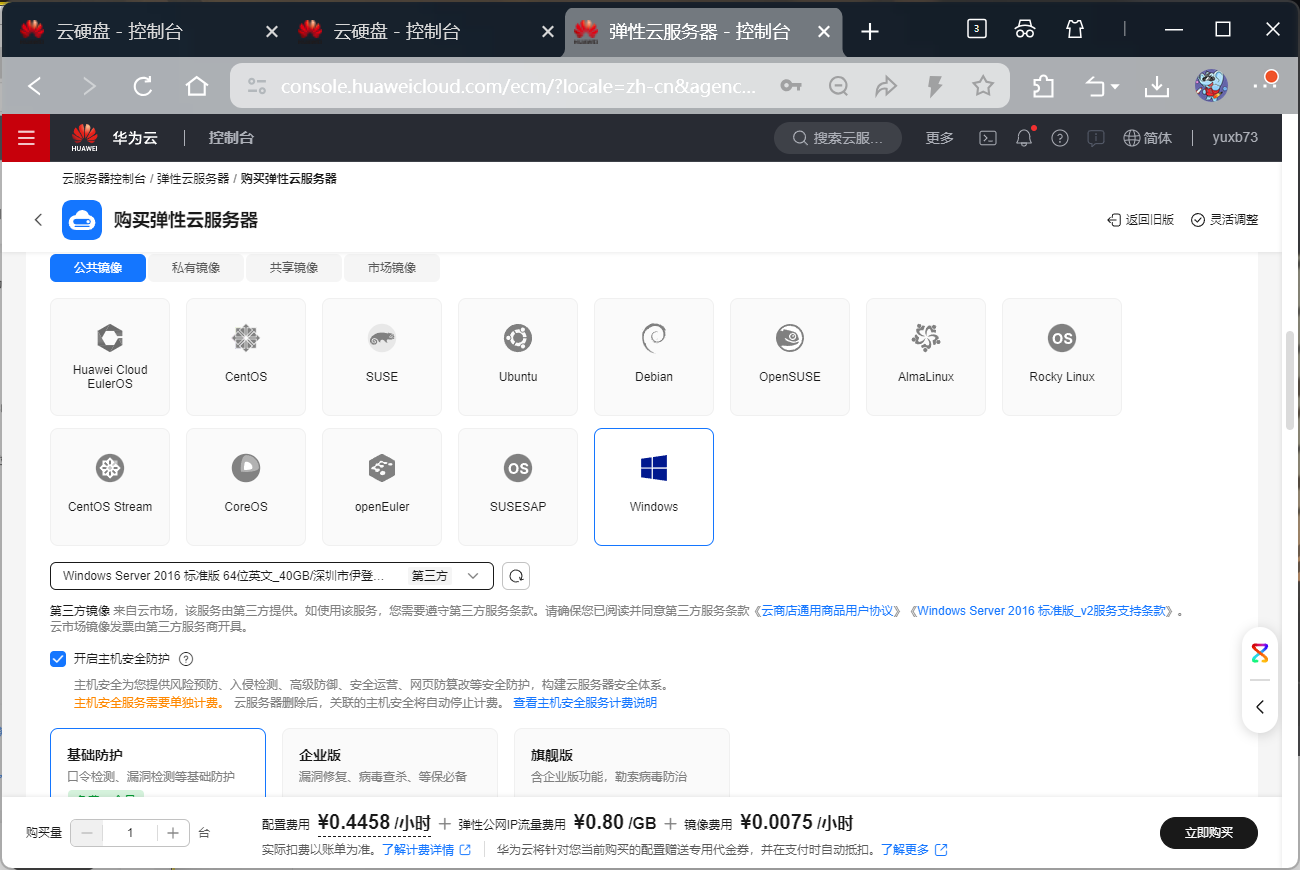Open 控制台 in the header
Image resolution: width=1300 pixels, height=870 pixels.
231,138
